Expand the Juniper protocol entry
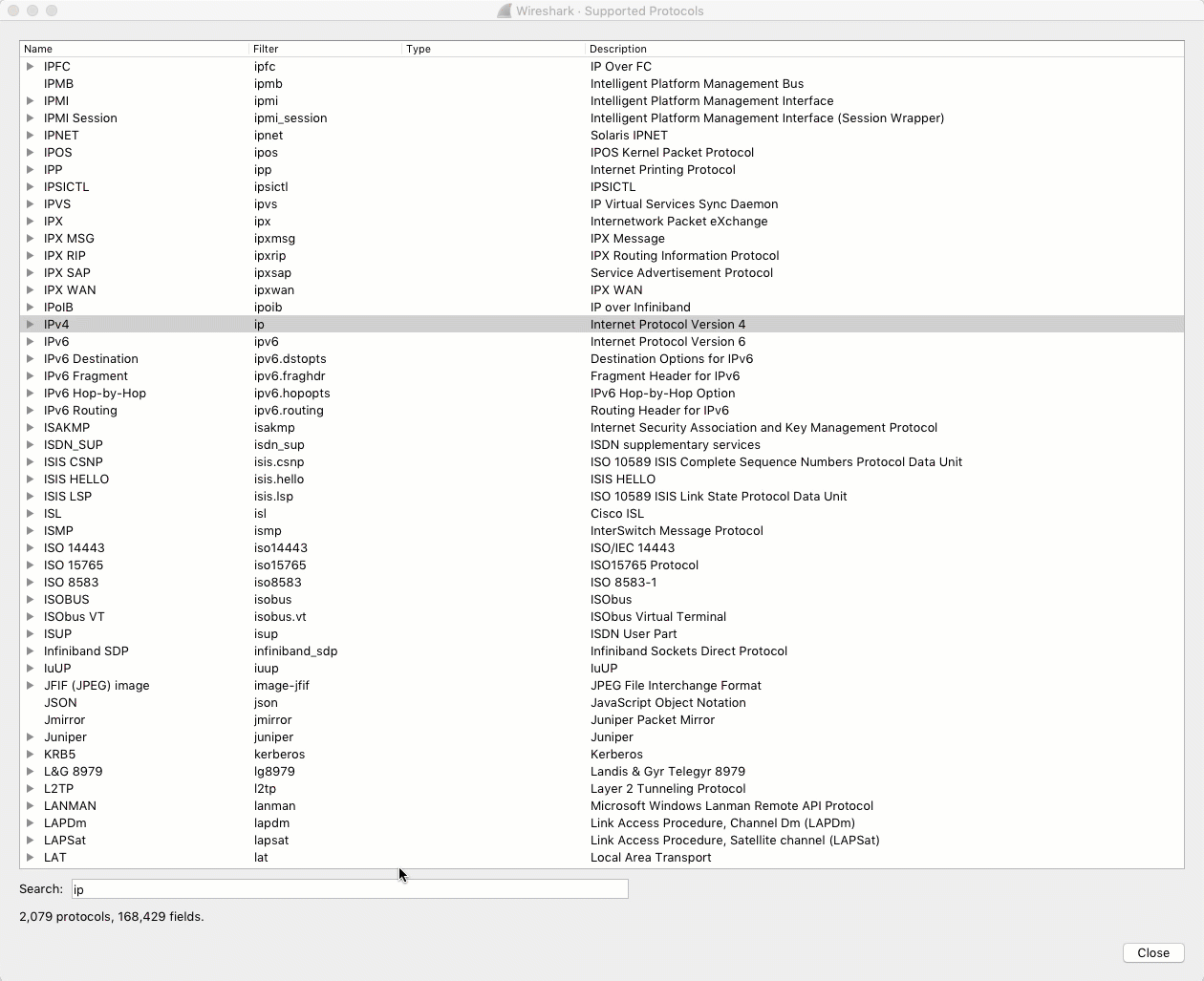Screen dimensions: 1204x981 (31, 736)
